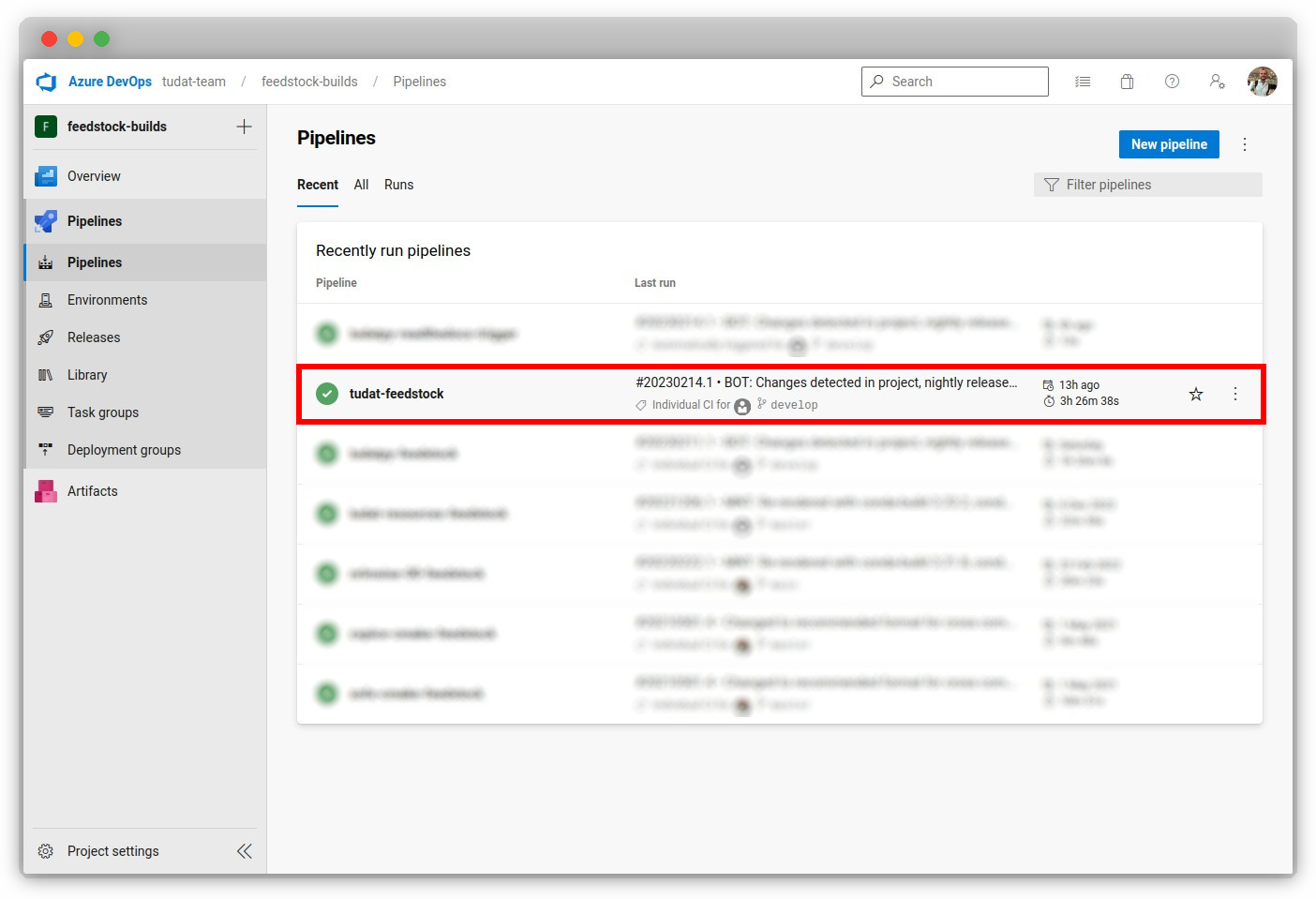Focus the Search box in header
Image resolution: width=1316 pixels, height=899 pixels.
954,82
